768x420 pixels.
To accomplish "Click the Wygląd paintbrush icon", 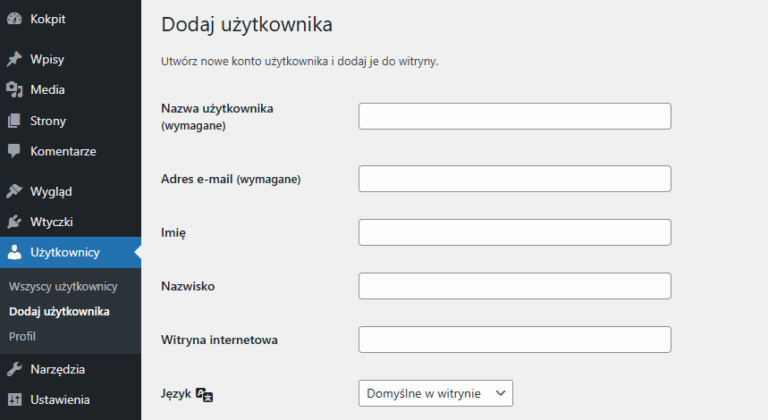I will click(x=14, y=191).
